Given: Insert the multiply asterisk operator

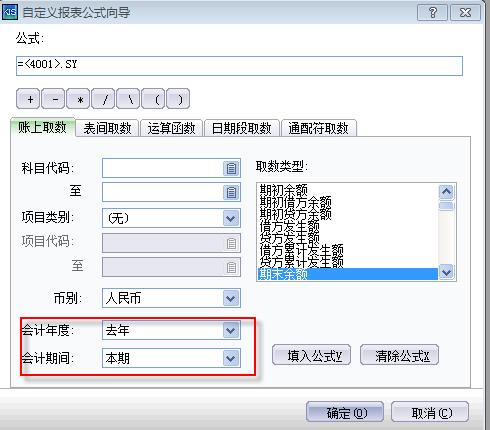Looking at the screenshot, I should tap(80, 99).
